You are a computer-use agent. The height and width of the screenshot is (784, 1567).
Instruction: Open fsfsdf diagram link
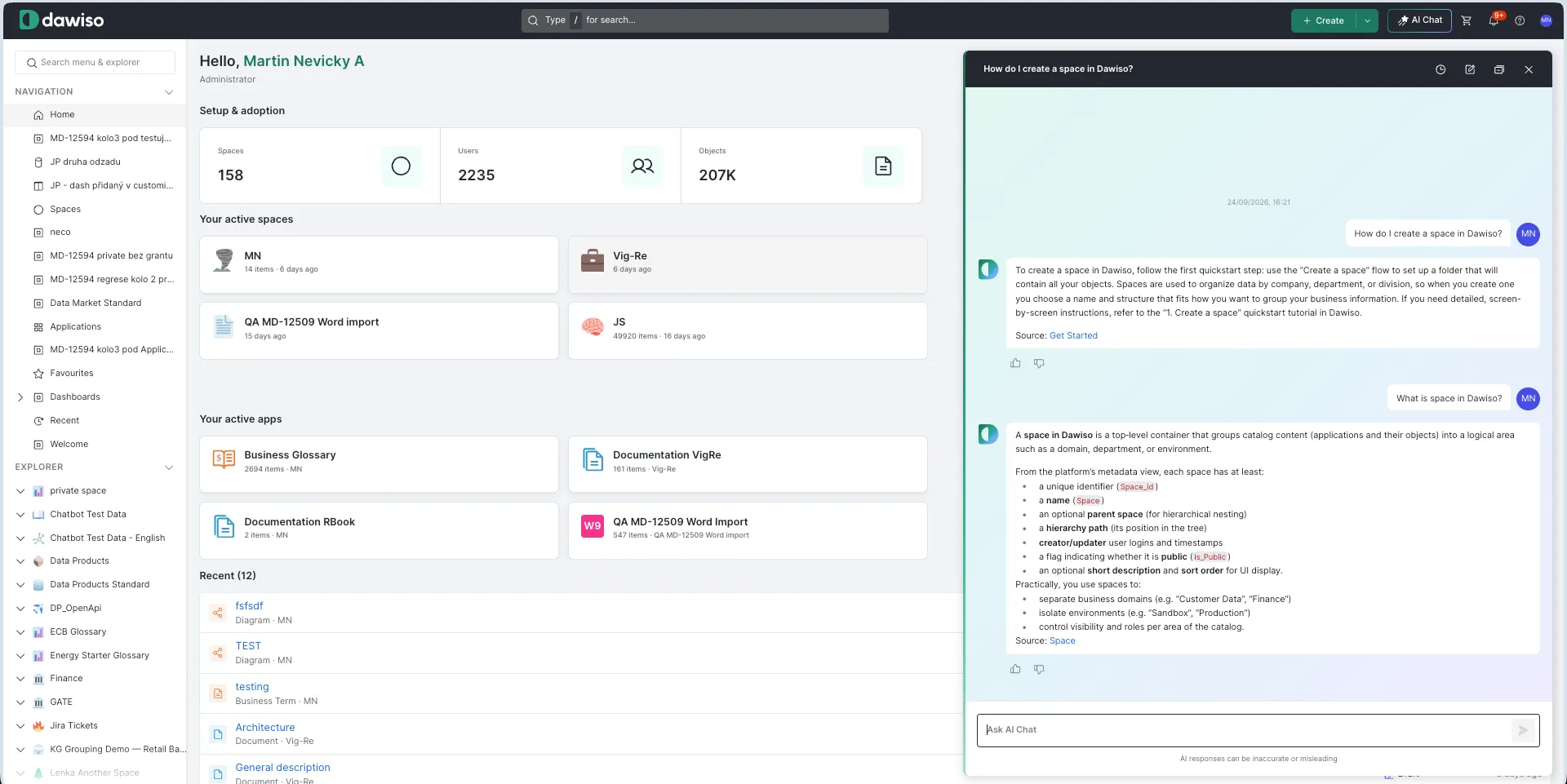(249, 606)
